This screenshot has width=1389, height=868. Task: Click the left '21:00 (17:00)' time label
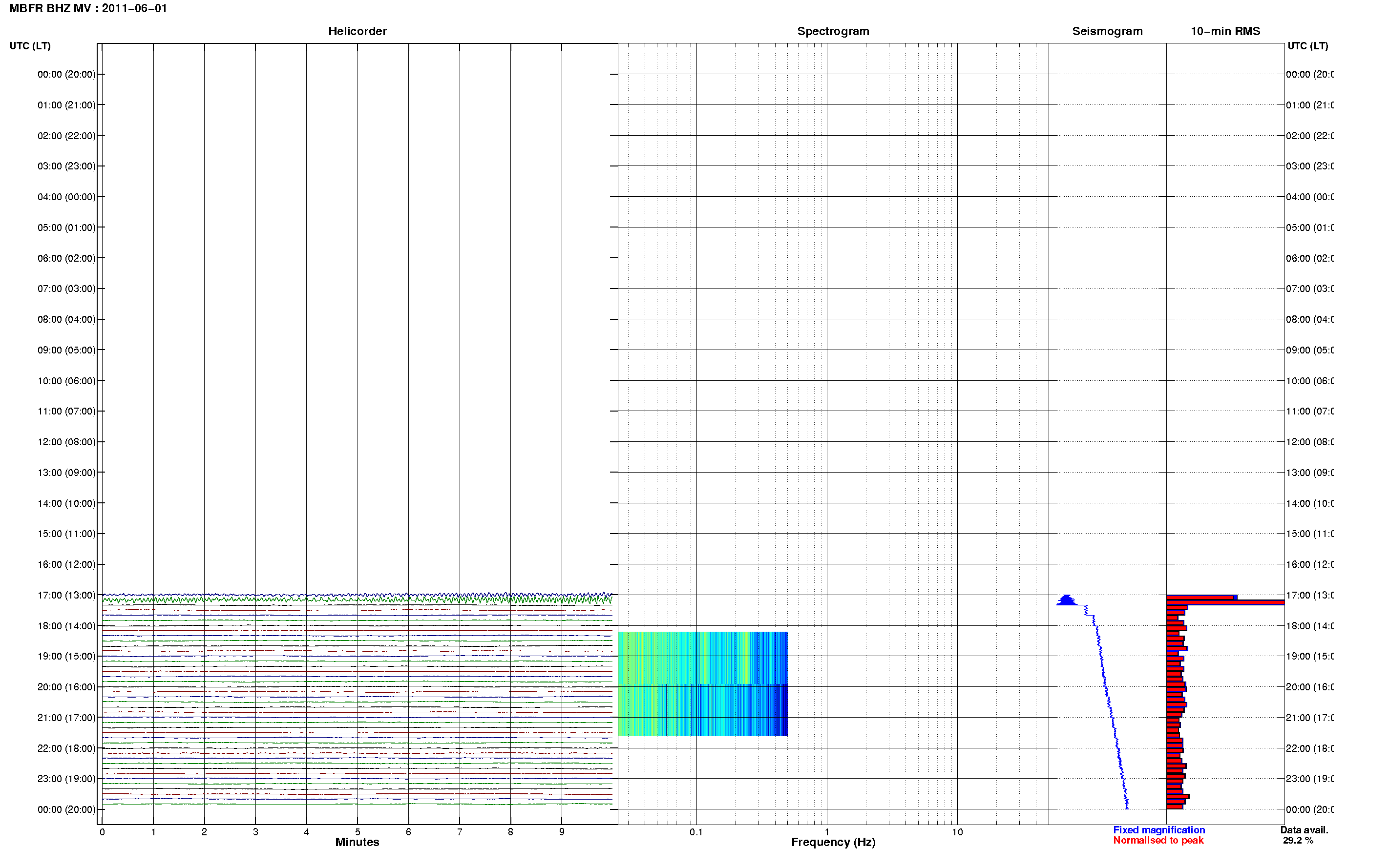click(66, 718)
